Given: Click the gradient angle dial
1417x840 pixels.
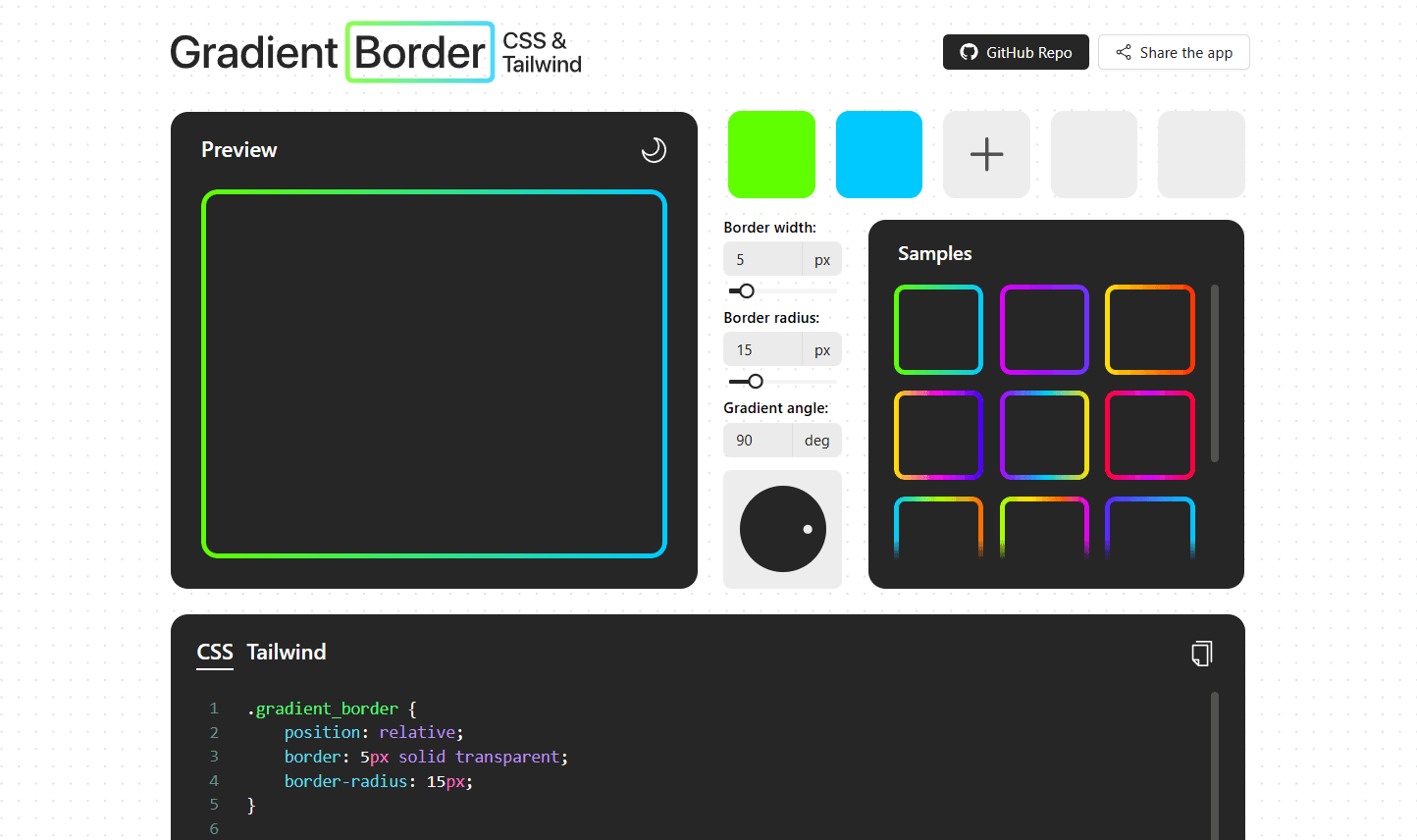Looking at the screenshot, I should pos(782,529).
